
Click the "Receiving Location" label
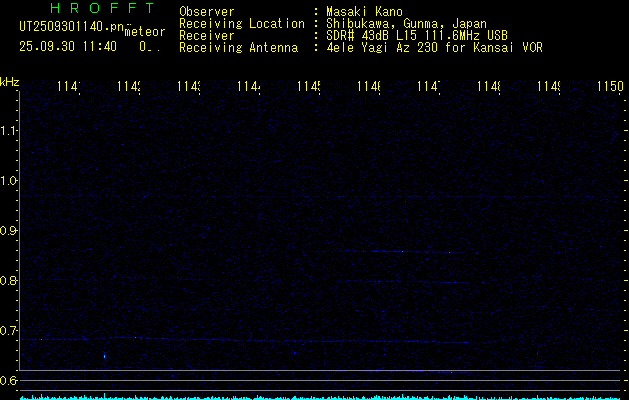[242, 24]
